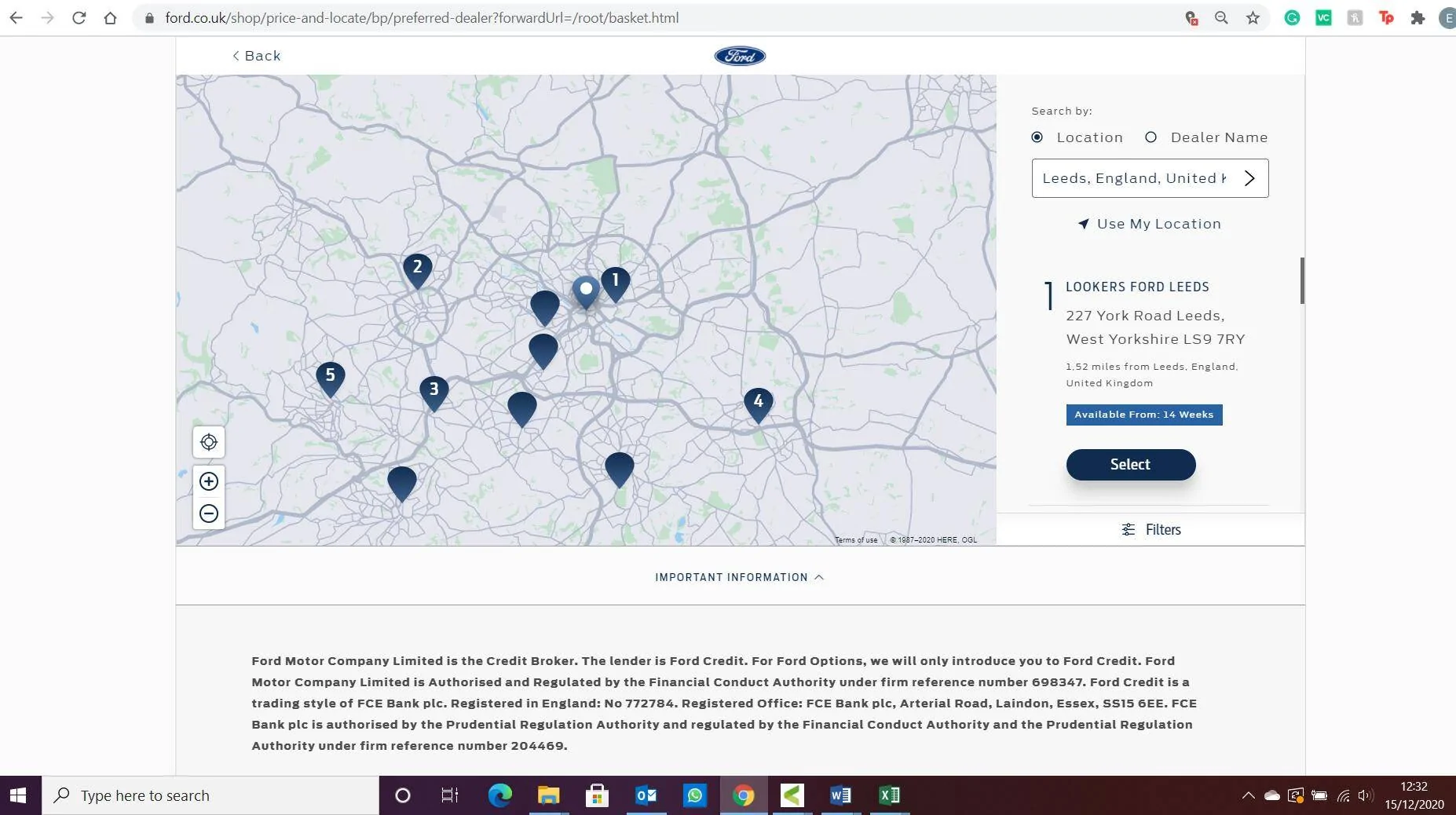The width and height of the screenshot is (1456, 815).
Task: Open Windows Start menu
Action: (x=18, y=795)
